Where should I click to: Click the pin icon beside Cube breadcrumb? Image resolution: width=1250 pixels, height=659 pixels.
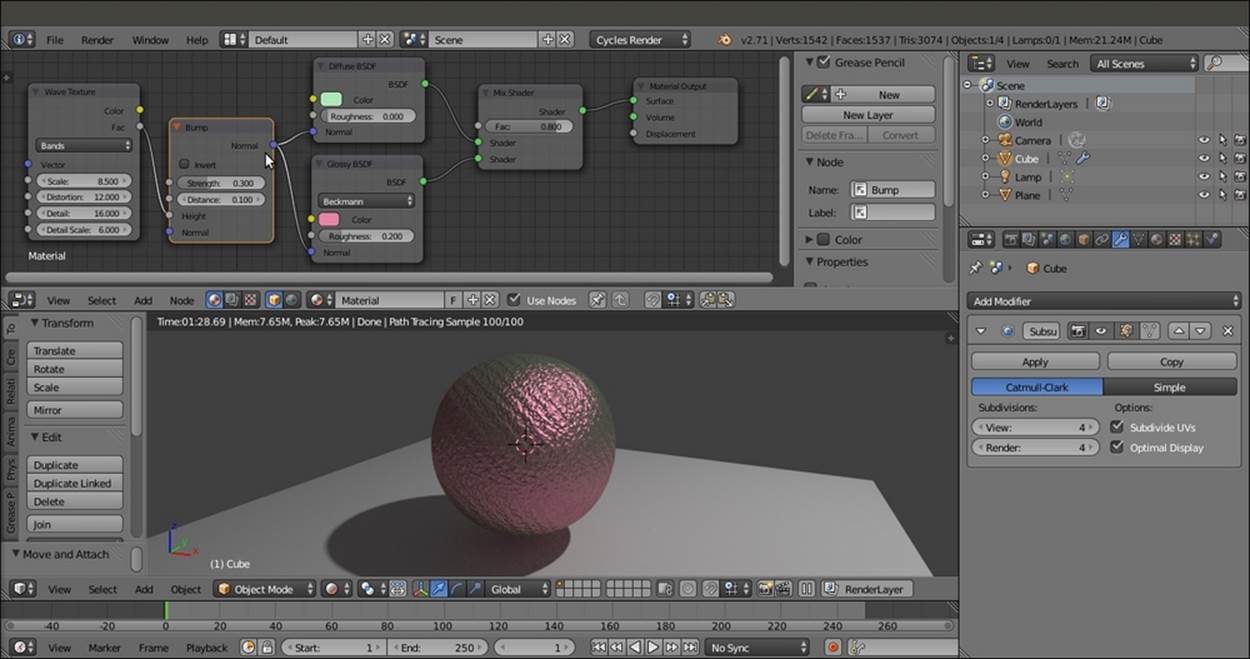pyautogui.click(x=976, y=268)
